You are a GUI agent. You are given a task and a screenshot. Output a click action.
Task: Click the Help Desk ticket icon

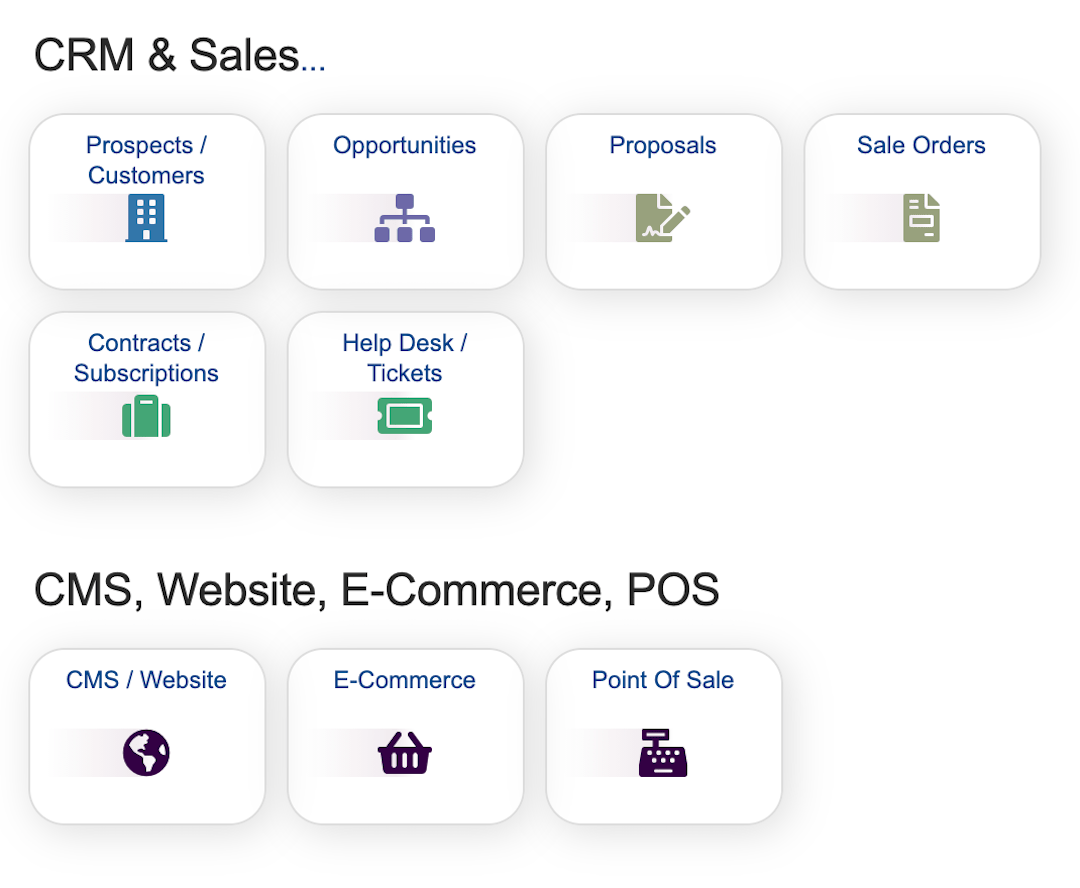(405, 416)
